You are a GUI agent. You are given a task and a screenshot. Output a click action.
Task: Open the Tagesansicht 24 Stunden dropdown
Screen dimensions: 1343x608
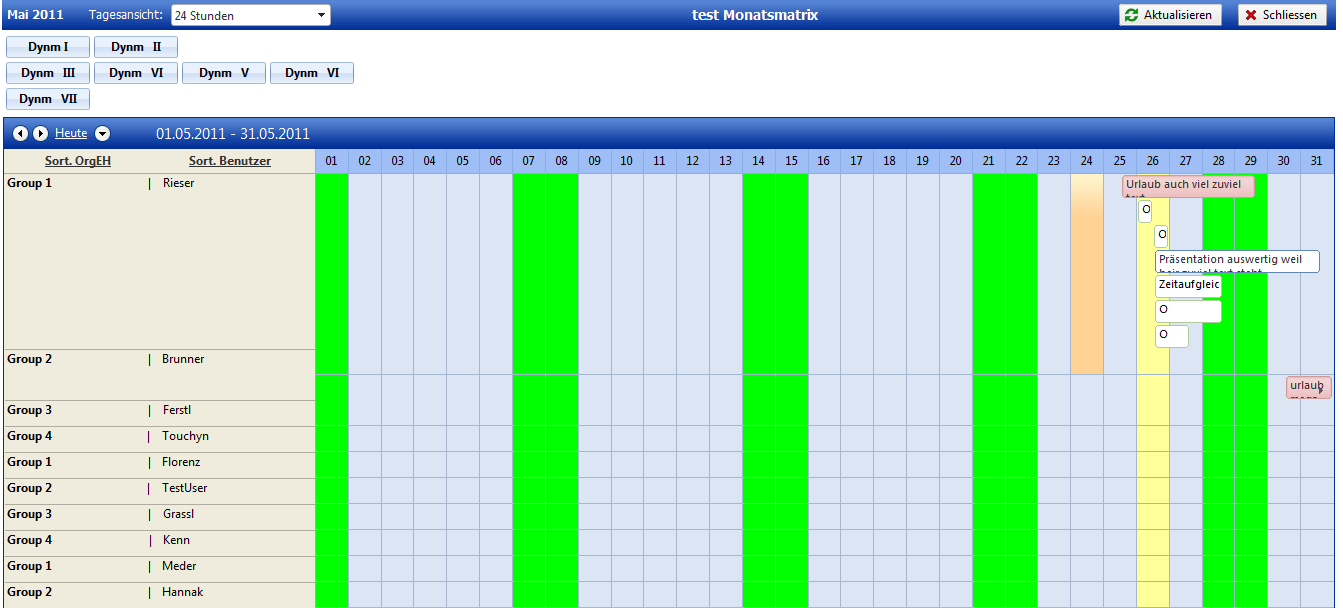tap(250, 15)
